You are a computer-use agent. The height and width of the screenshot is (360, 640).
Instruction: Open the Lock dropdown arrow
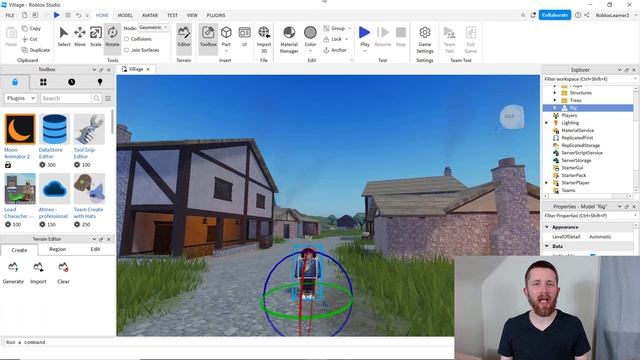click(x=347, y=39)
